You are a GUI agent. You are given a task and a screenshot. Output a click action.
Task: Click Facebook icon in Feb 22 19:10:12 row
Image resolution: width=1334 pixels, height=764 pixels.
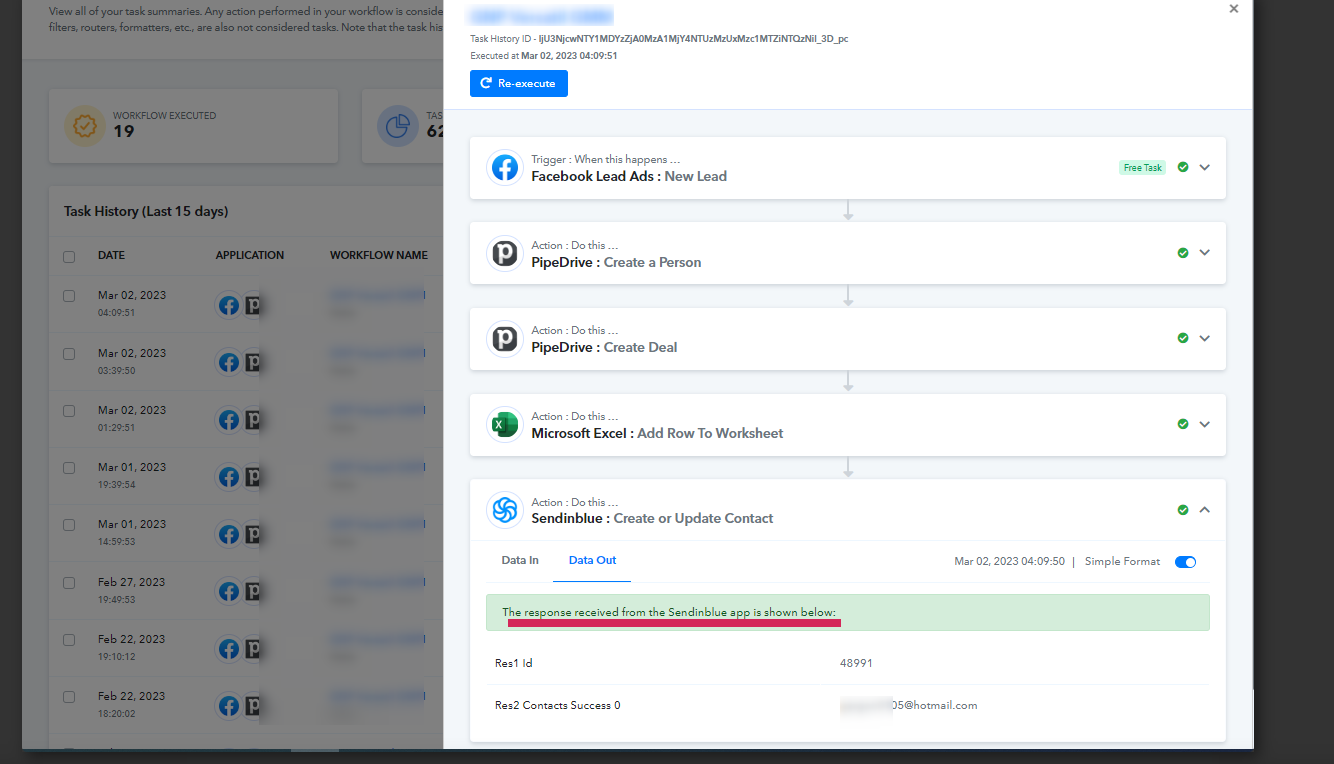[x=229, y=649]
